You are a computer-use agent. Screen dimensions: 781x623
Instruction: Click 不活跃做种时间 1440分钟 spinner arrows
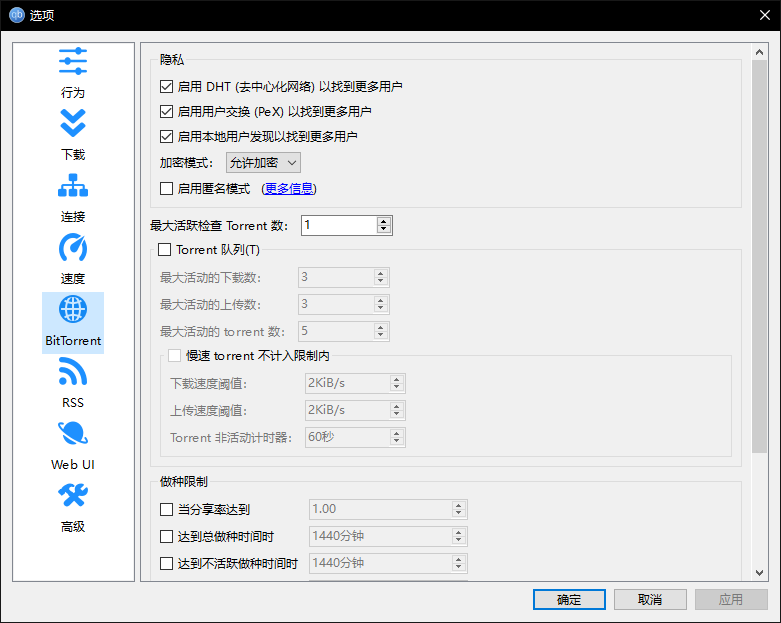click(x=459, y=563)
